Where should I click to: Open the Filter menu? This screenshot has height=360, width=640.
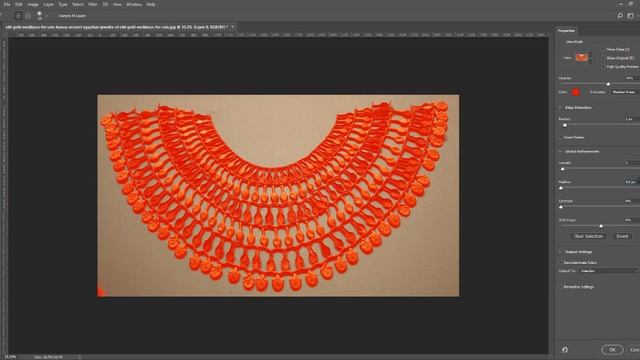pyautogui.click(x=93, y=4)
